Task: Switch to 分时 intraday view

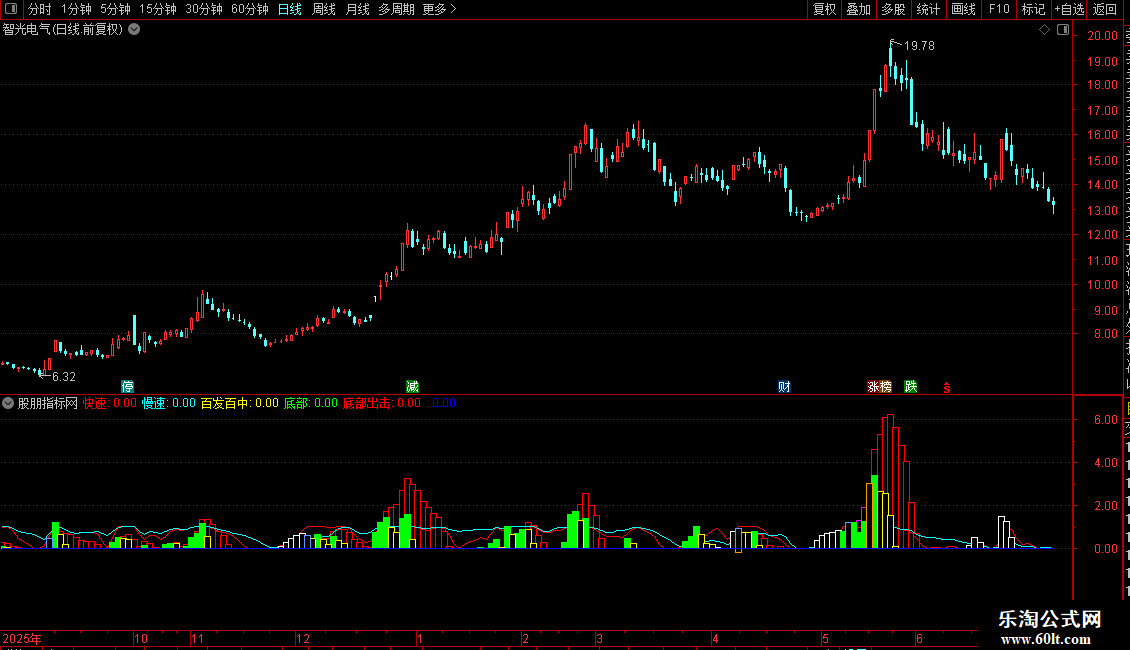Action: (x=40, y=9)
